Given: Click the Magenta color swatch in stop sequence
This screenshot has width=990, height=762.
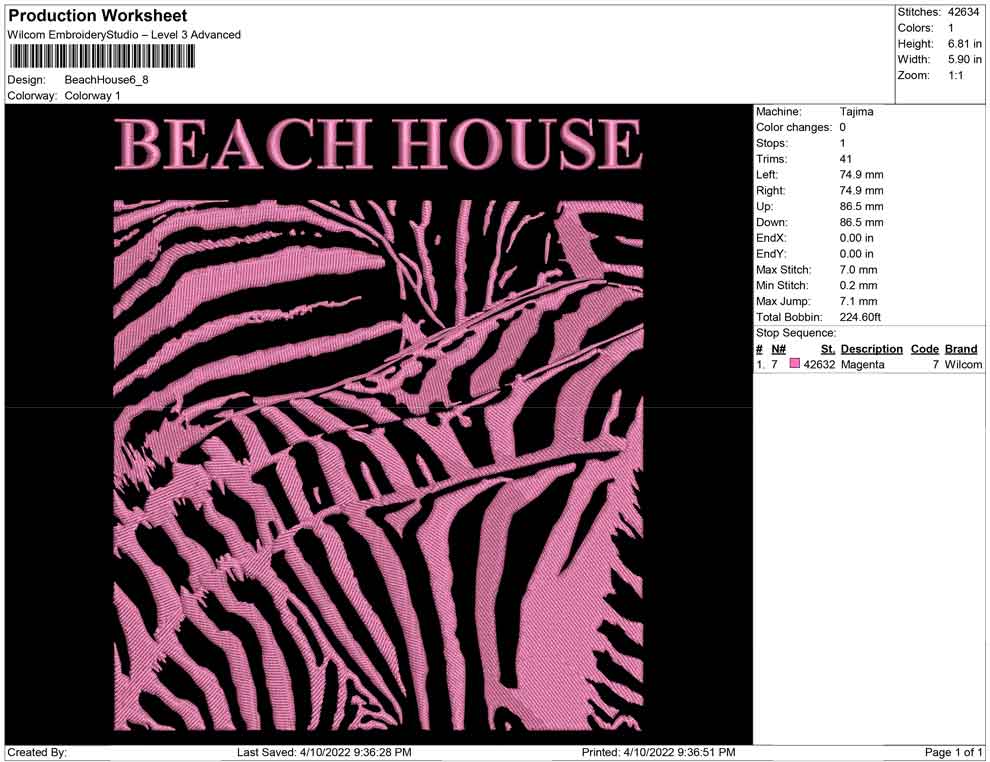Looking at the screenshot, I should (x=795, y=364).
